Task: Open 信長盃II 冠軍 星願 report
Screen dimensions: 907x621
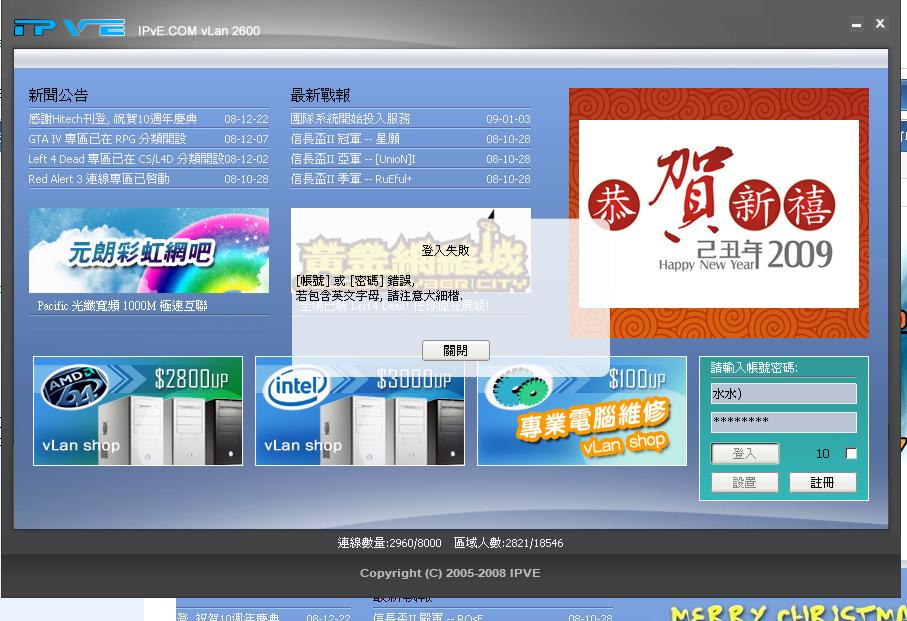Action: 410,139
